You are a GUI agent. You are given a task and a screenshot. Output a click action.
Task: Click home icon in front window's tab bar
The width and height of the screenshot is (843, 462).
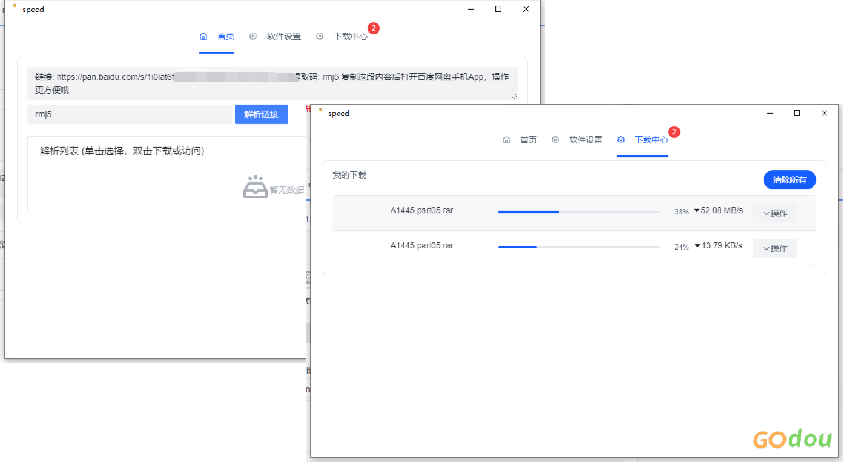tap(506, 140)
